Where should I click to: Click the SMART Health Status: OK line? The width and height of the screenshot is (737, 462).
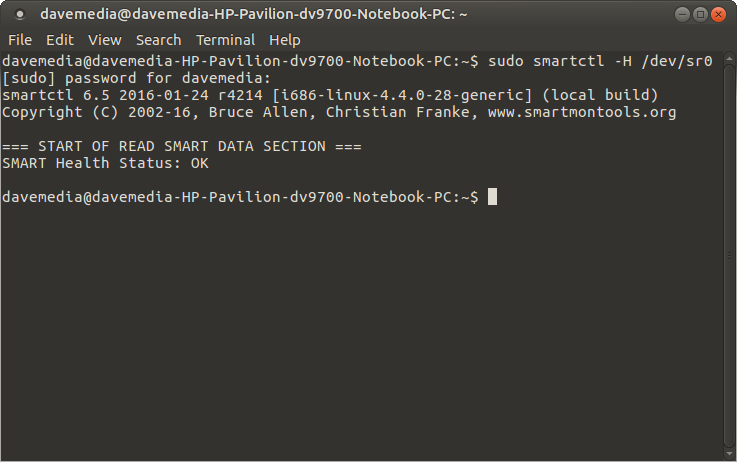[x=105, y=163]
